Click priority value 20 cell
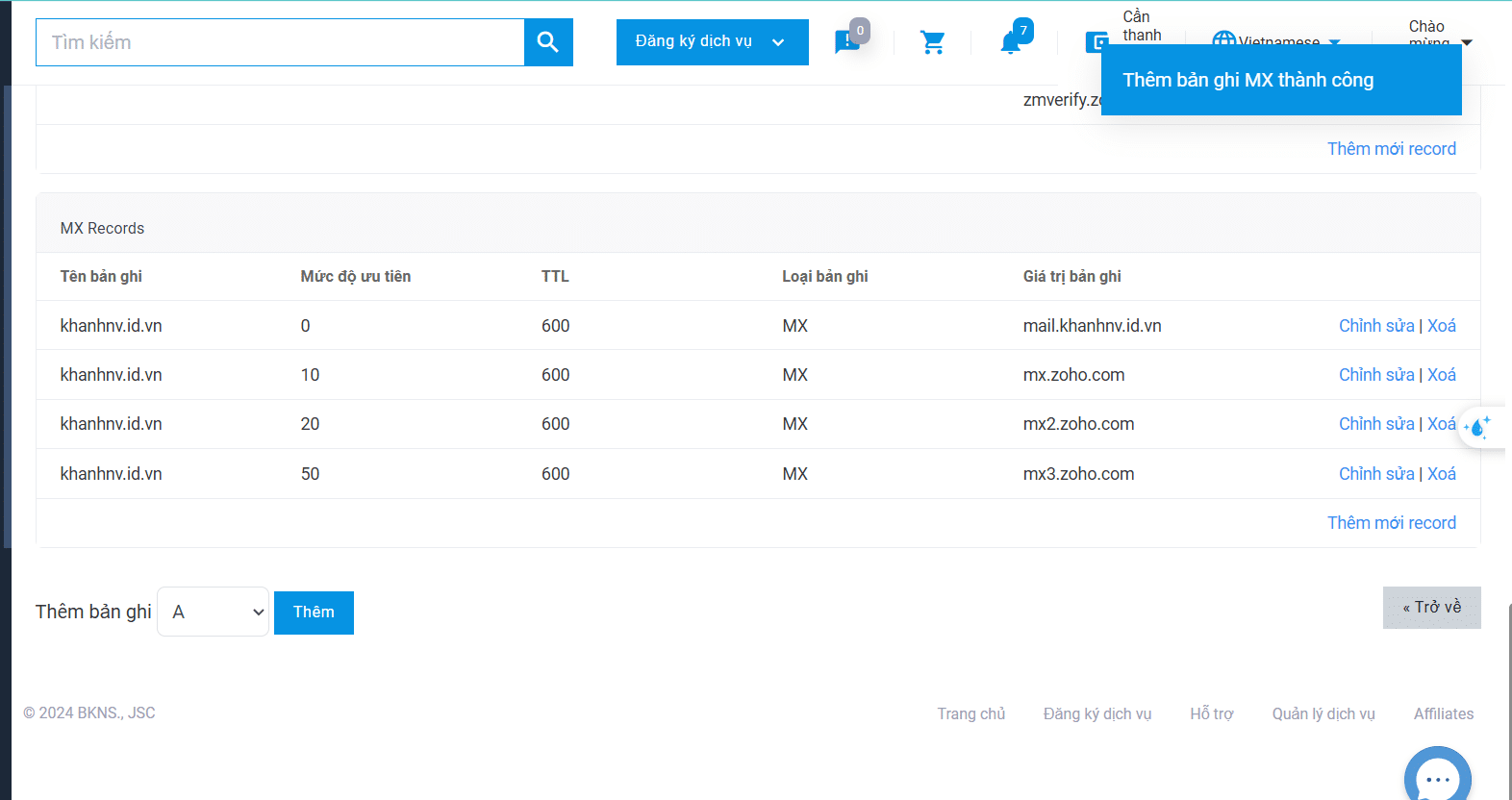This screenshot has width=1512, height=800. point(310,424)
